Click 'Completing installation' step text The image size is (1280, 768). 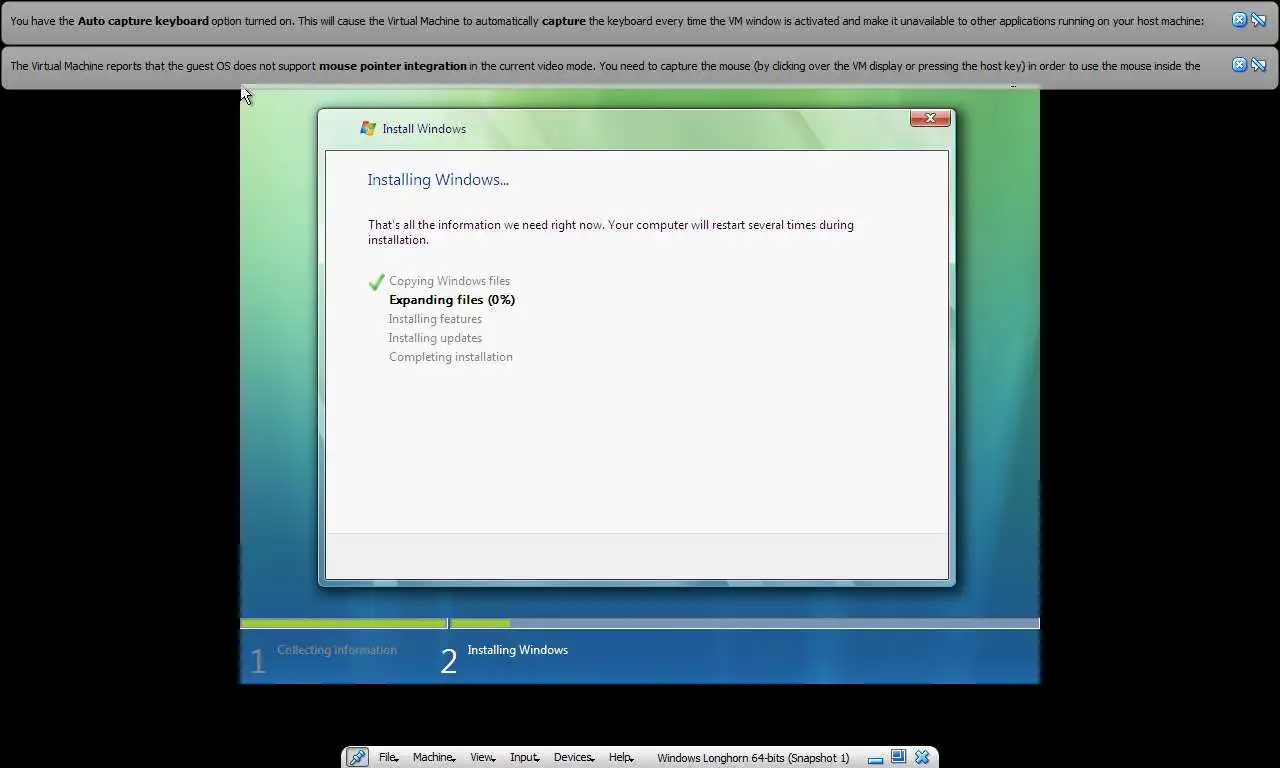pyautogui.click(x=451, y=357)
